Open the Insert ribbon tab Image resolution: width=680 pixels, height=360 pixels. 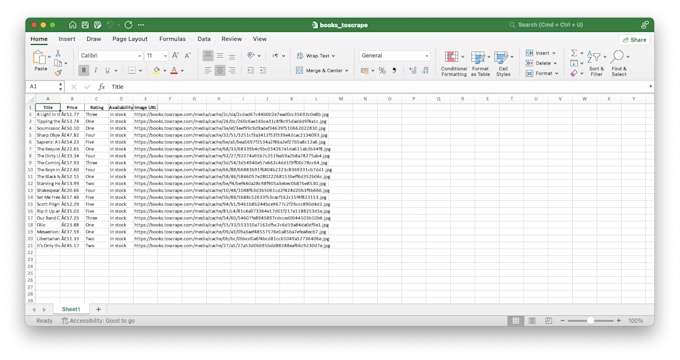click(67, 39)
